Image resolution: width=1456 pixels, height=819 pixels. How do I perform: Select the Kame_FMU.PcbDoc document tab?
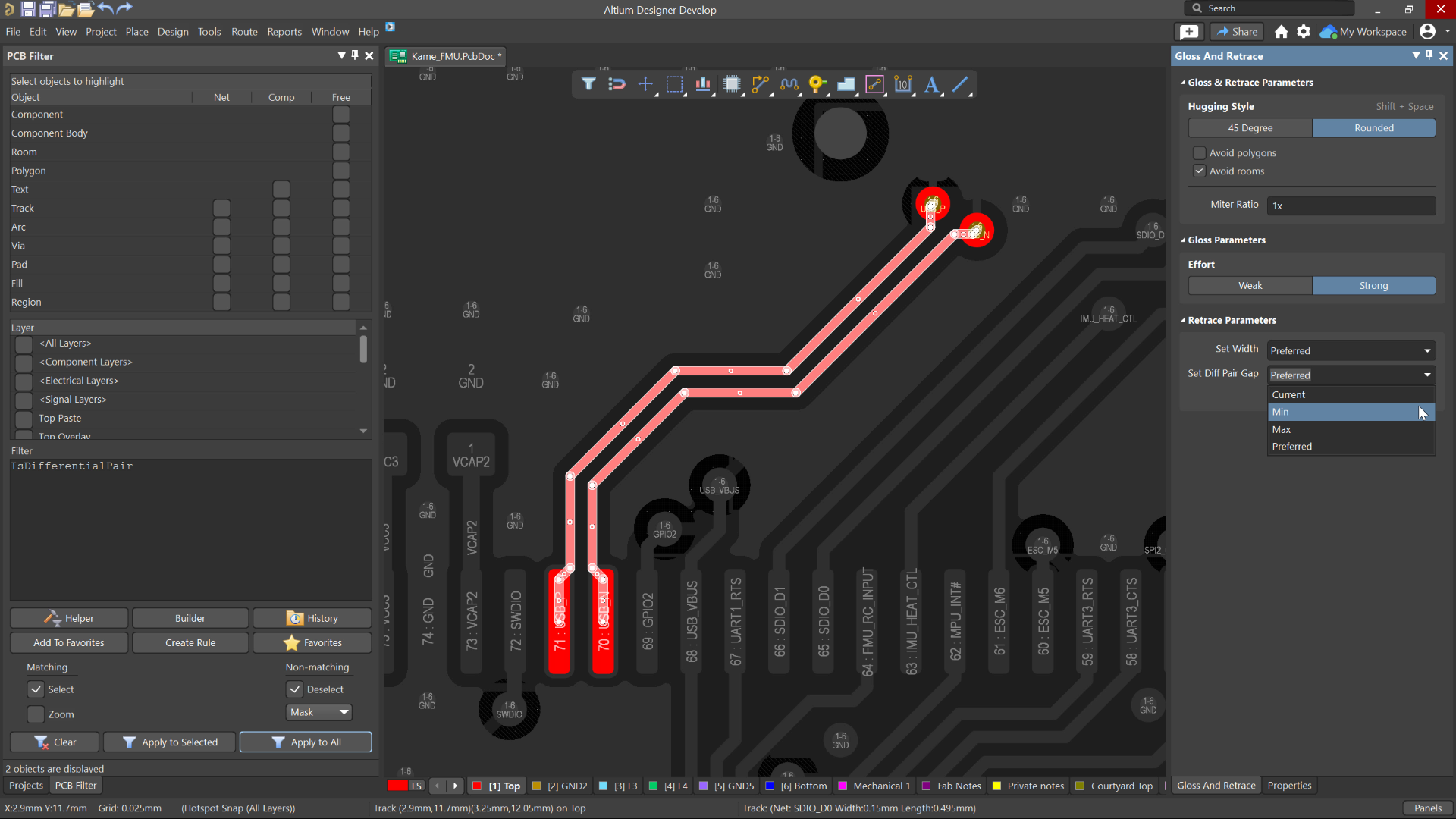point(445,56)
